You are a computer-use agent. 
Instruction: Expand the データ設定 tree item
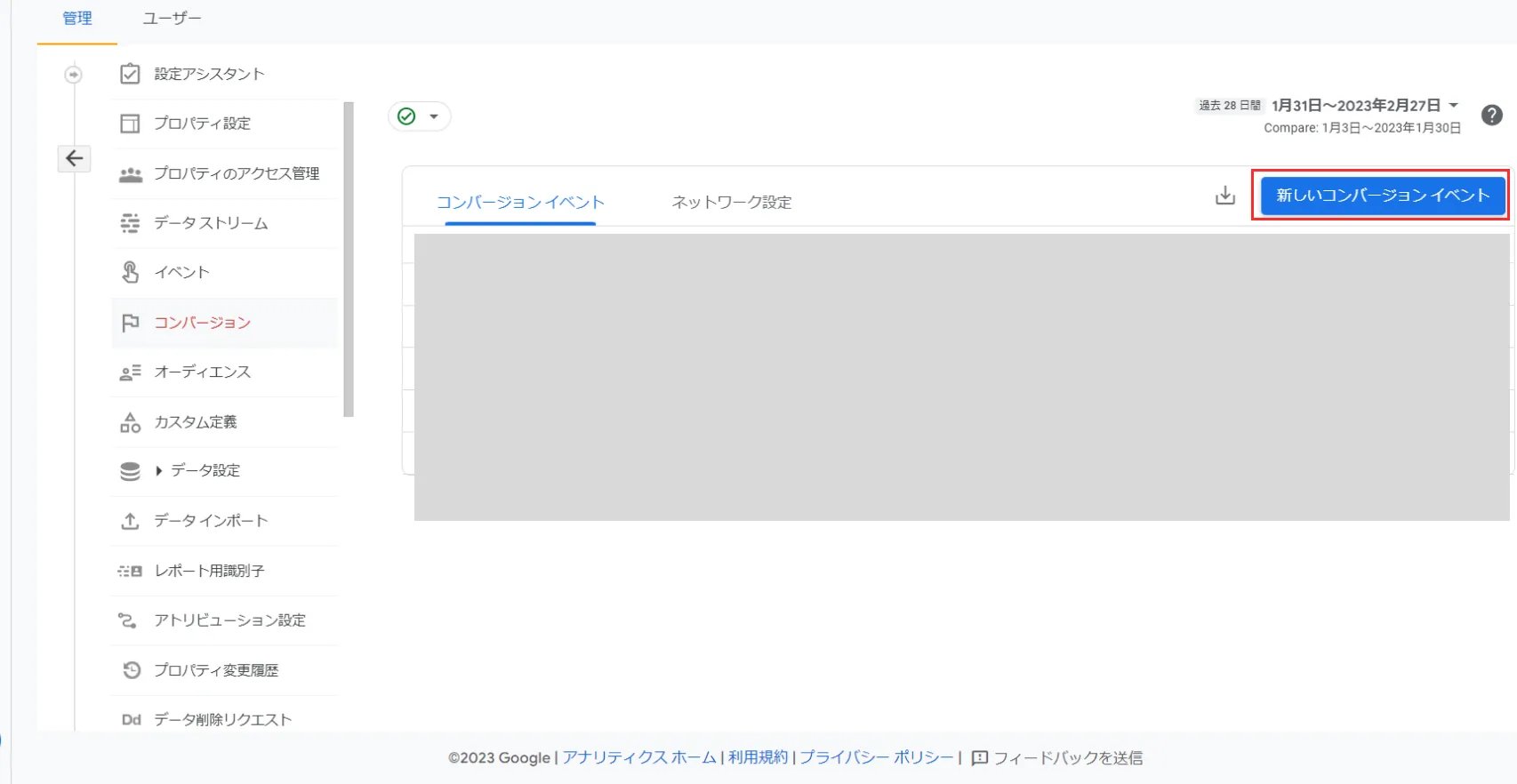click(x=159, y=471)
